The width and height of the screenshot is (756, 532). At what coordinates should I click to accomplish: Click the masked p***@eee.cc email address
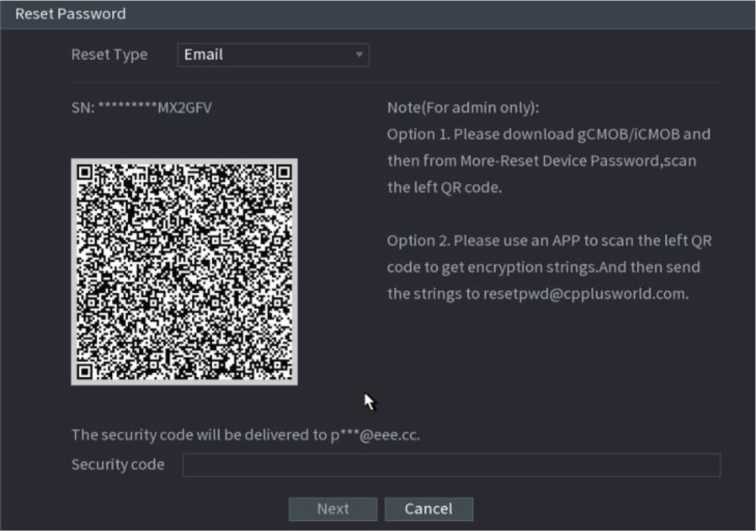point(374,435)
